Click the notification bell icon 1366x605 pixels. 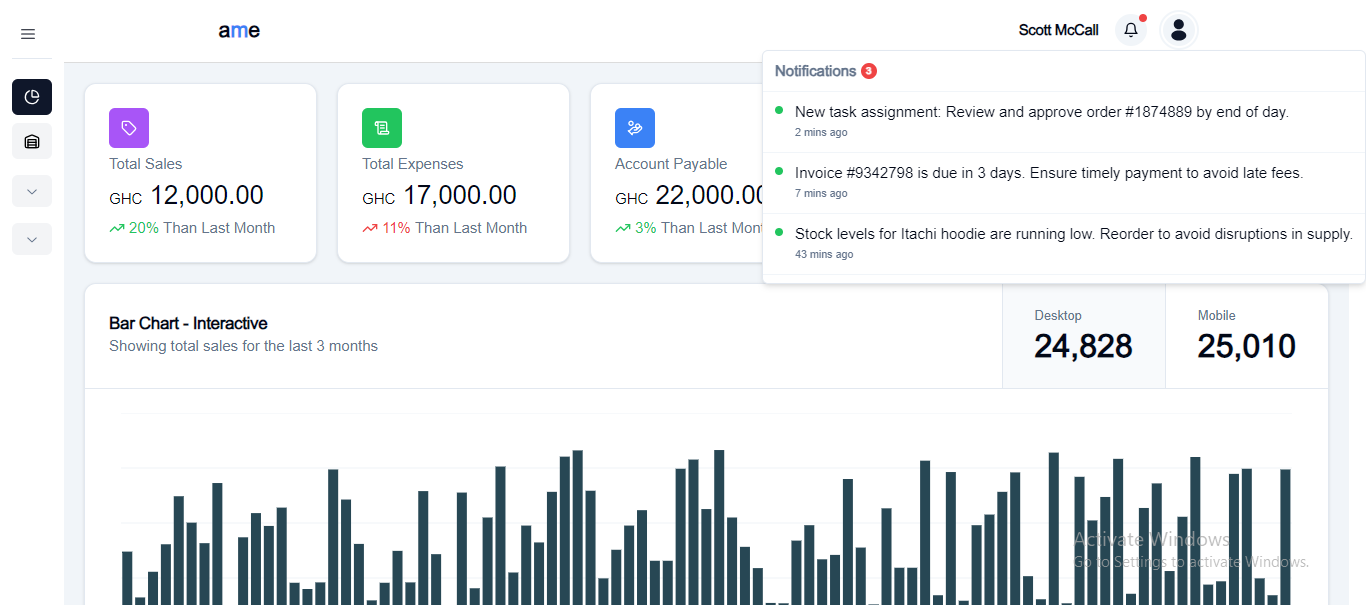pyautogui.click(x=1131, y=30)
